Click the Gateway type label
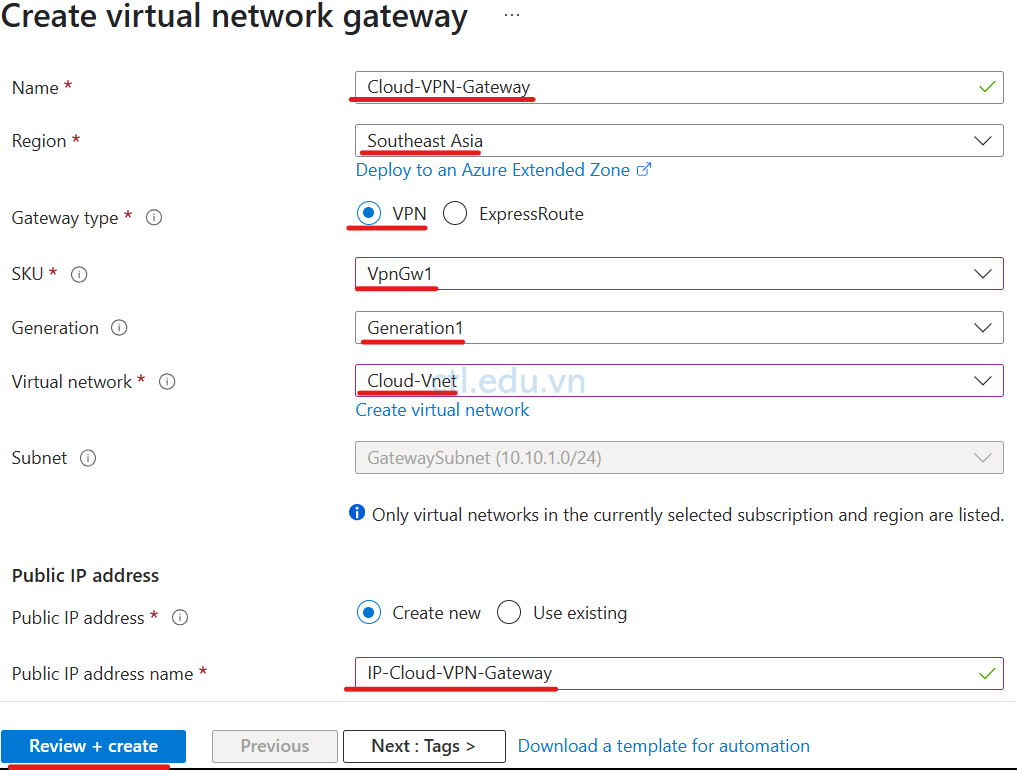Viewport: 1017px width, 770px height. pos(65,218)
